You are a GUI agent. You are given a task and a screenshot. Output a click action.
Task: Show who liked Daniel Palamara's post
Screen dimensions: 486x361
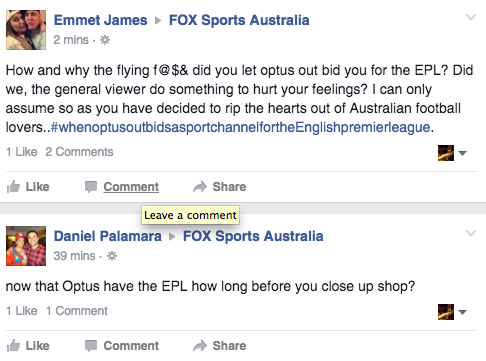22,311
